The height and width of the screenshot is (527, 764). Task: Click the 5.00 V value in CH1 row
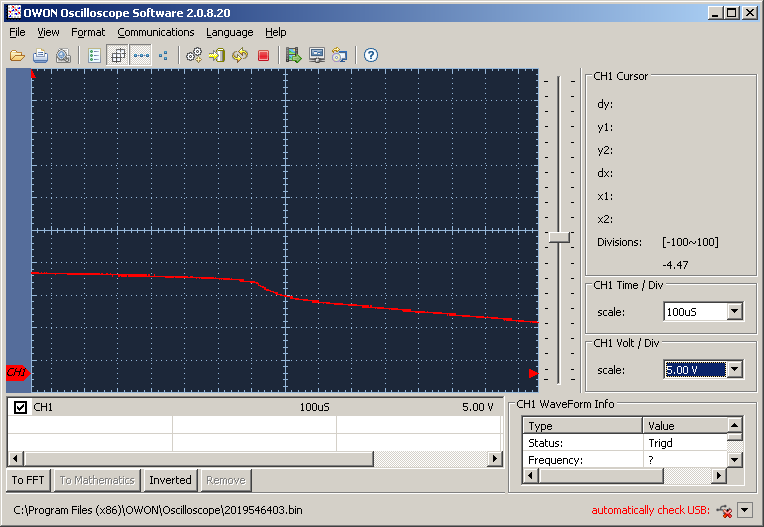[478, 407]
